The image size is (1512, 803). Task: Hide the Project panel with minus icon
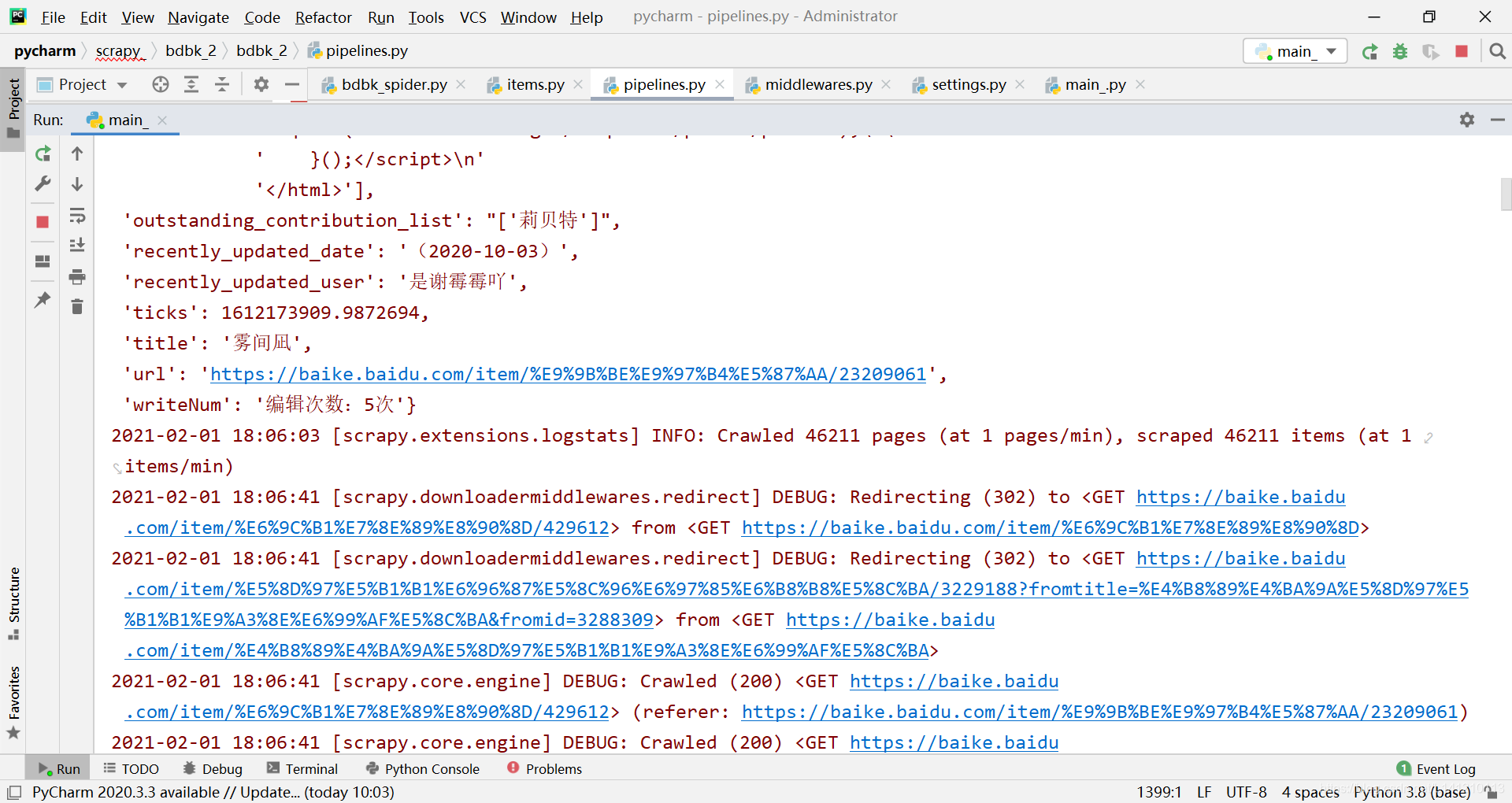292,84
